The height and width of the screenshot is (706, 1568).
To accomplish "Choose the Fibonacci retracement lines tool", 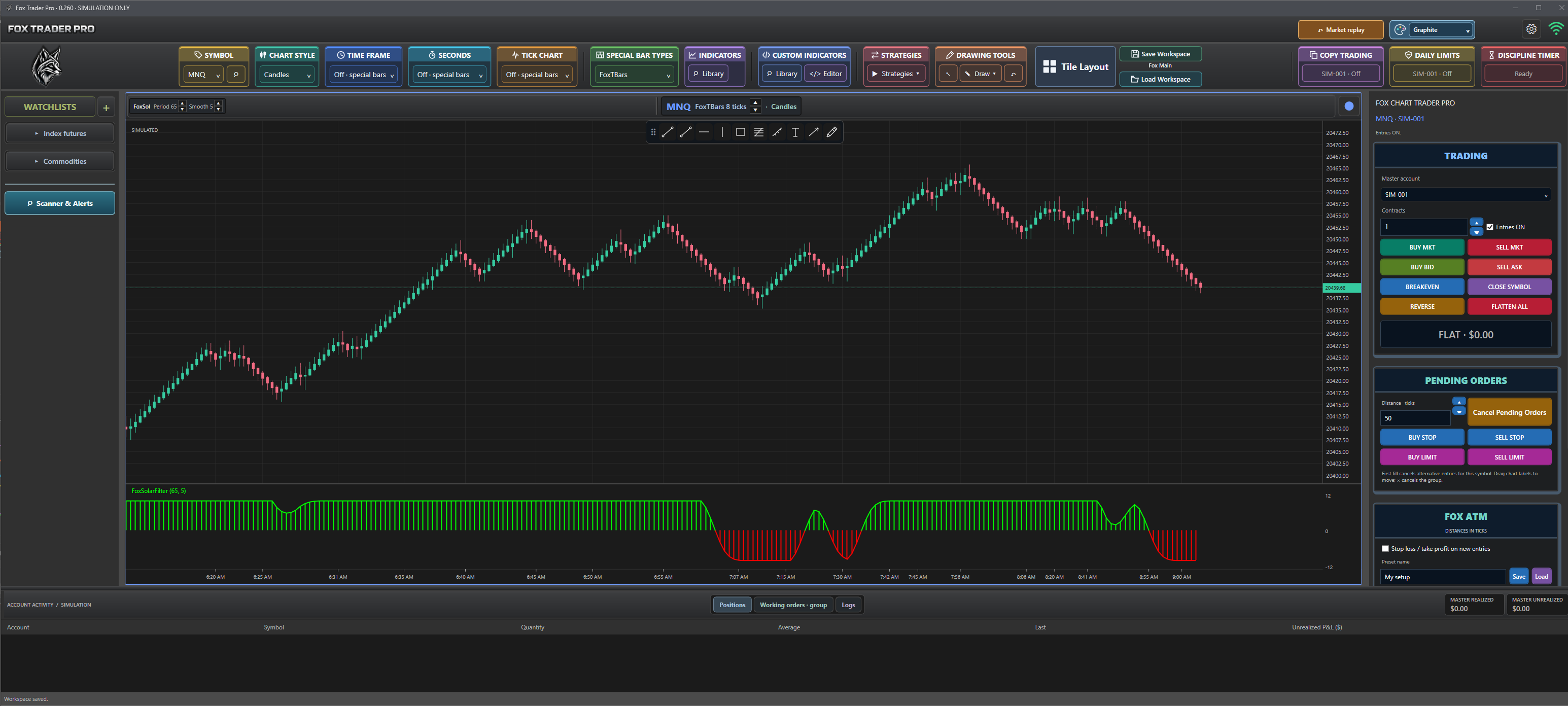I will pos(758,132).
